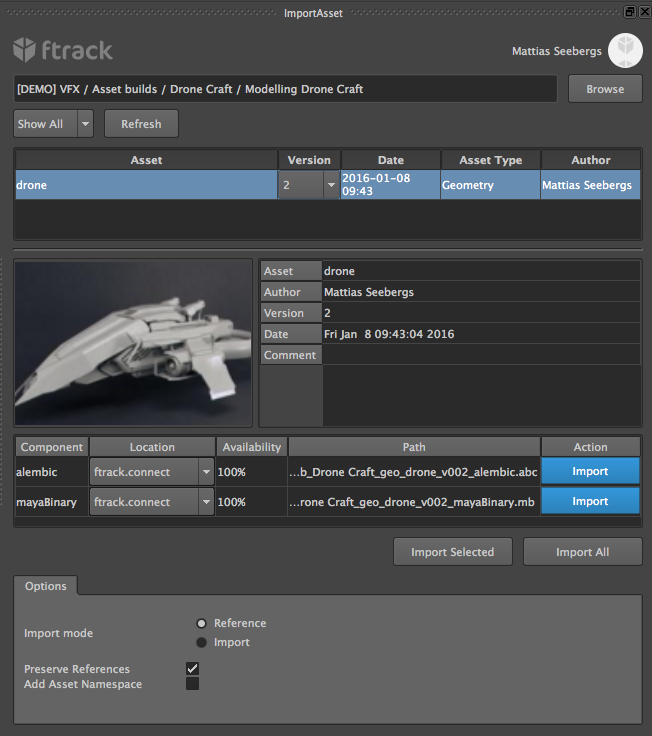Sort by Author column header
This screenshot has width=652, height=736.
(591, 160)
